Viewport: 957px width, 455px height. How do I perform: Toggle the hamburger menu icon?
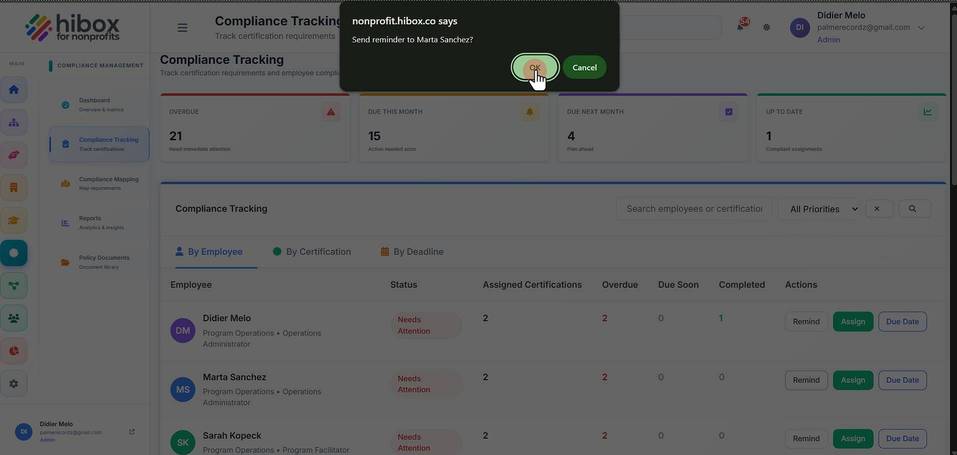[x=182, y=27]
